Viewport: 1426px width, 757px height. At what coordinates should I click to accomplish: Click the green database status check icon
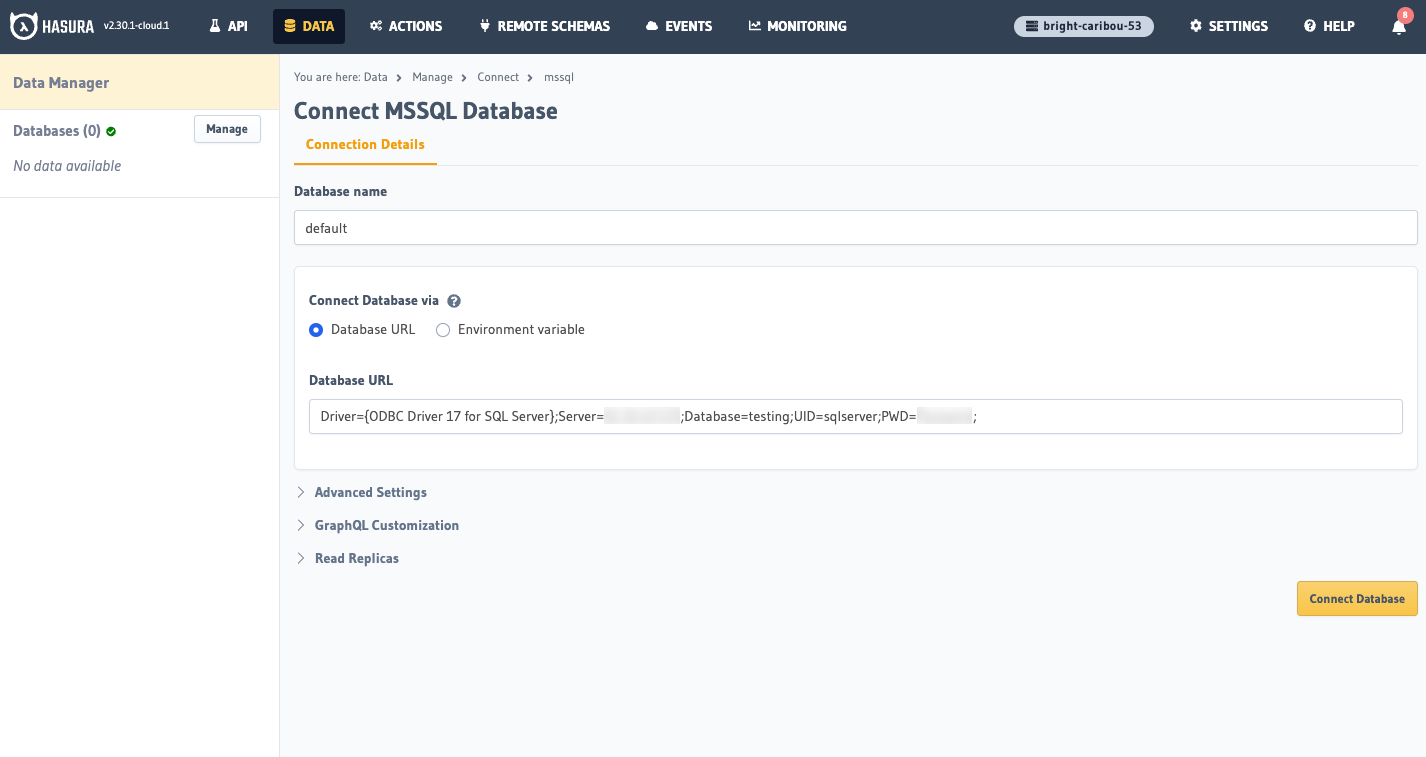111,131
